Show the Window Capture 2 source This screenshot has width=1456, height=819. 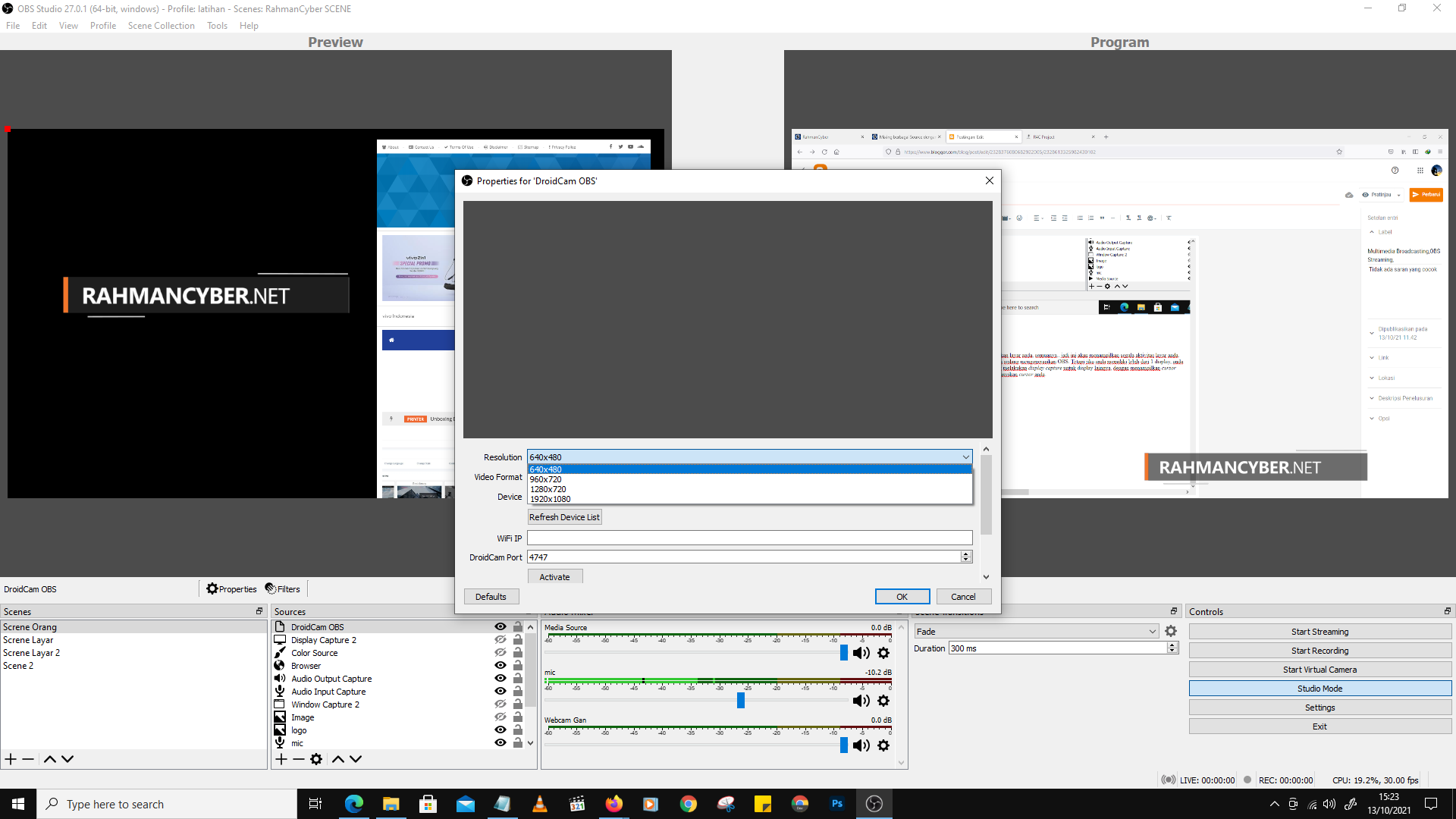pos(500,704)
